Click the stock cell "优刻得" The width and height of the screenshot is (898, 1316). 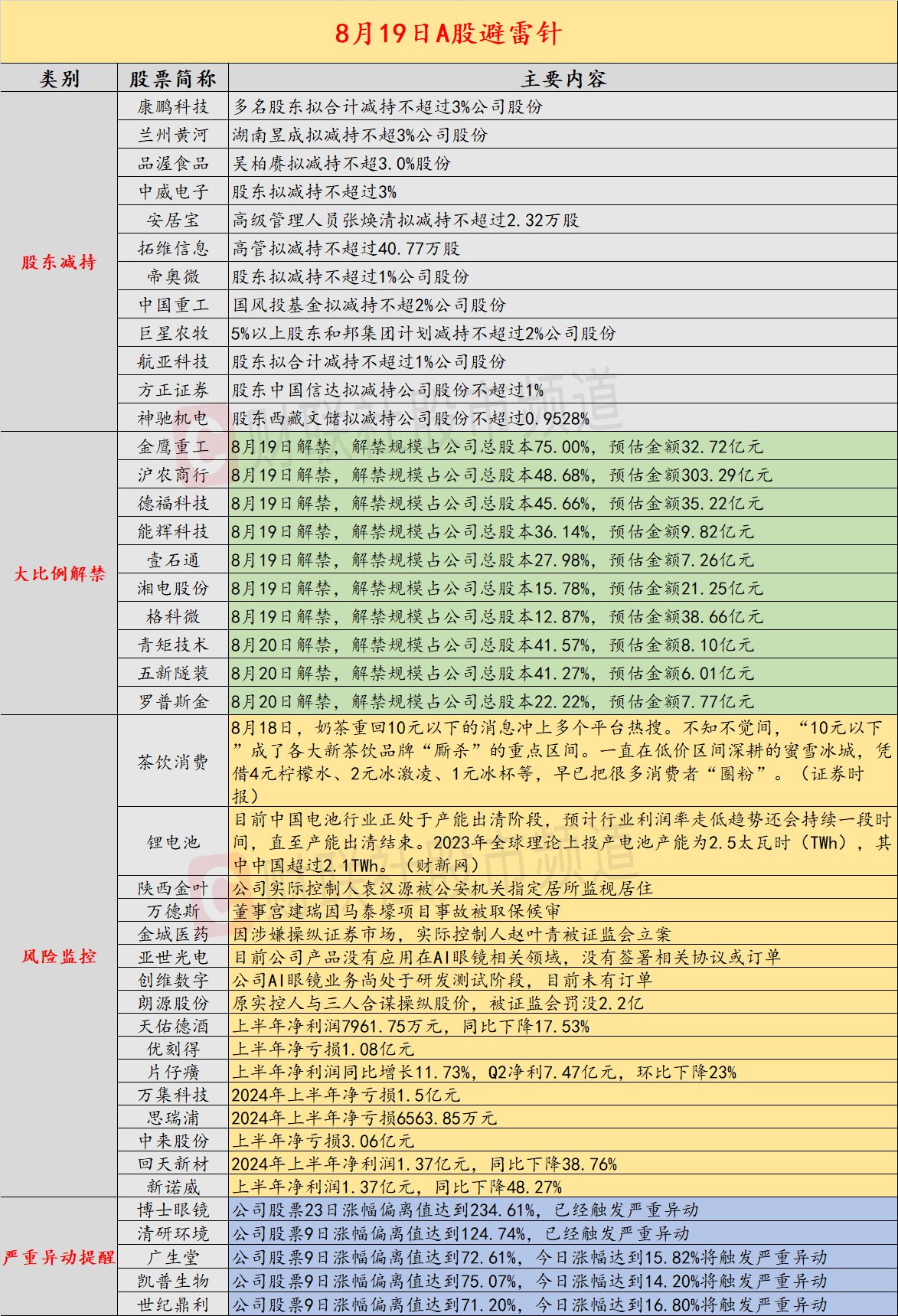click(x=173, y=1049)
